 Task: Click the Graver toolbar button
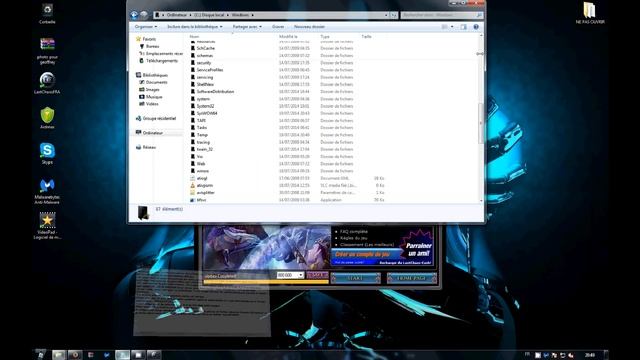click(278, 27)
